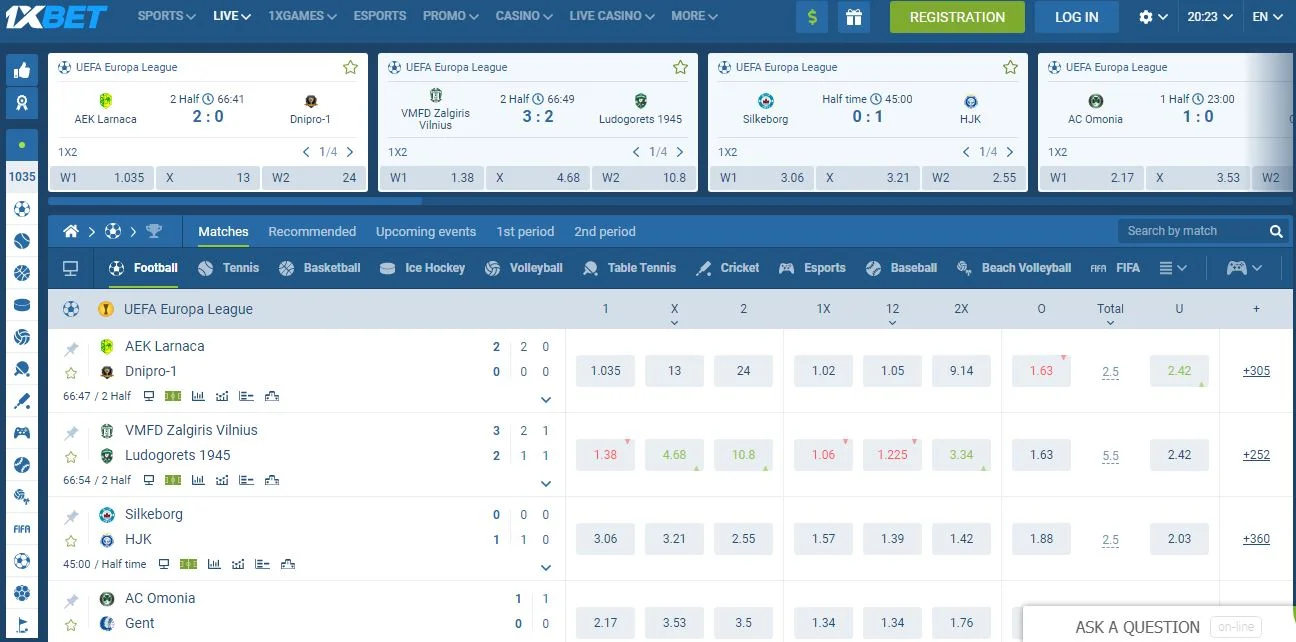The width and height of the screenshot is (1296, 642).
Task: Click the home icon in breadcrumb
Action: coord(71,231)
